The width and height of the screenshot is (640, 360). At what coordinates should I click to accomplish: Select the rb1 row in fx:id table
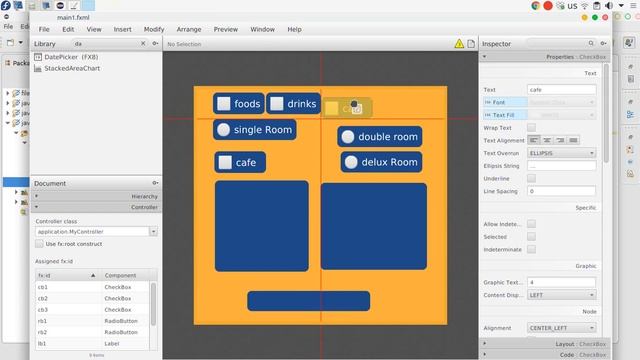92,321
